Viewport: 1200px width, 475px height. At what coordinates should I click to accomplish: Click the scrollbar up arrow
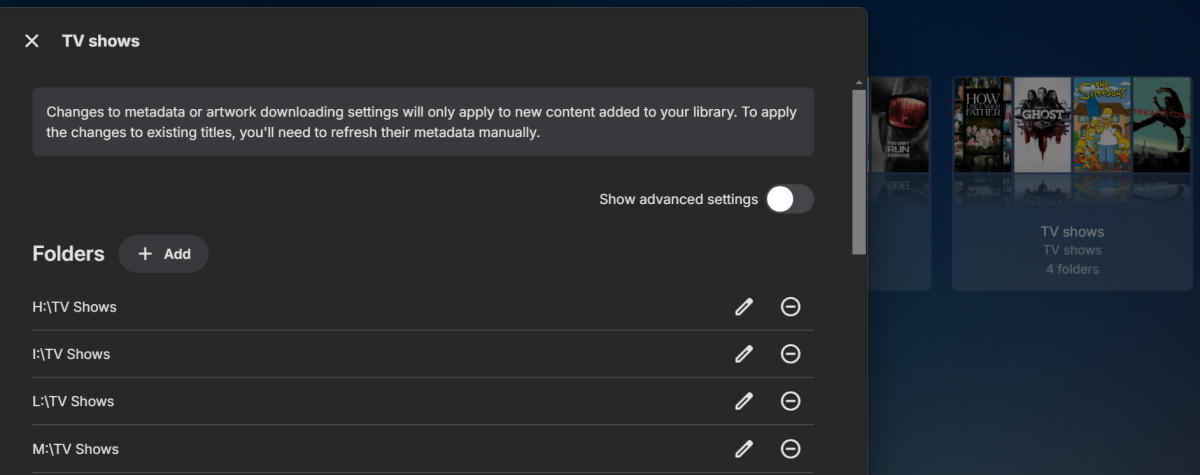(x=859, y=83)
